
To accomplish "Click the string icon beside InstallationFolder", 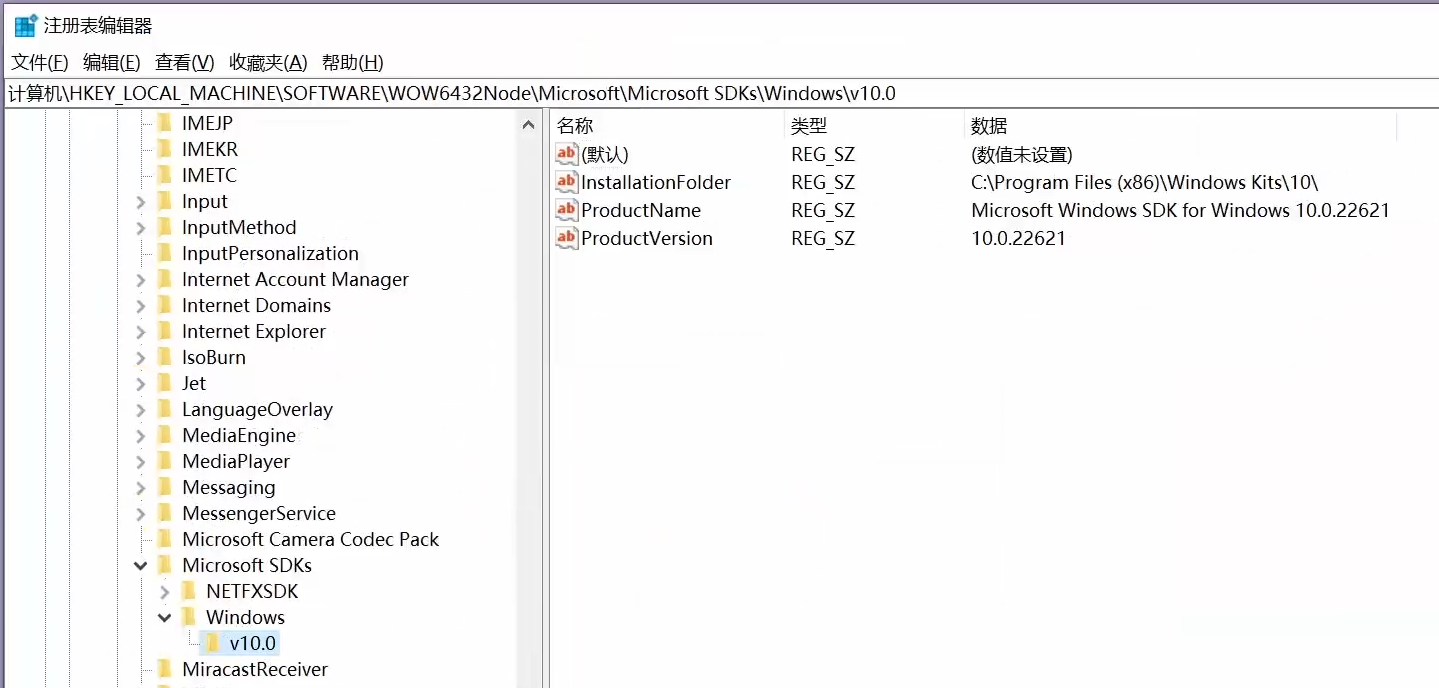I will point(566,182).
